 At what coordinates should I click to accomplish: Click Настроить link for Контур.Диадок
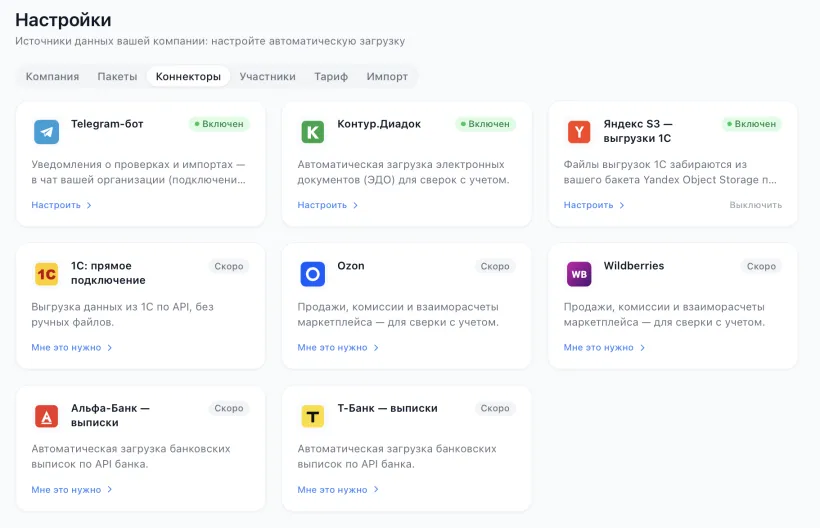(327, 205)
